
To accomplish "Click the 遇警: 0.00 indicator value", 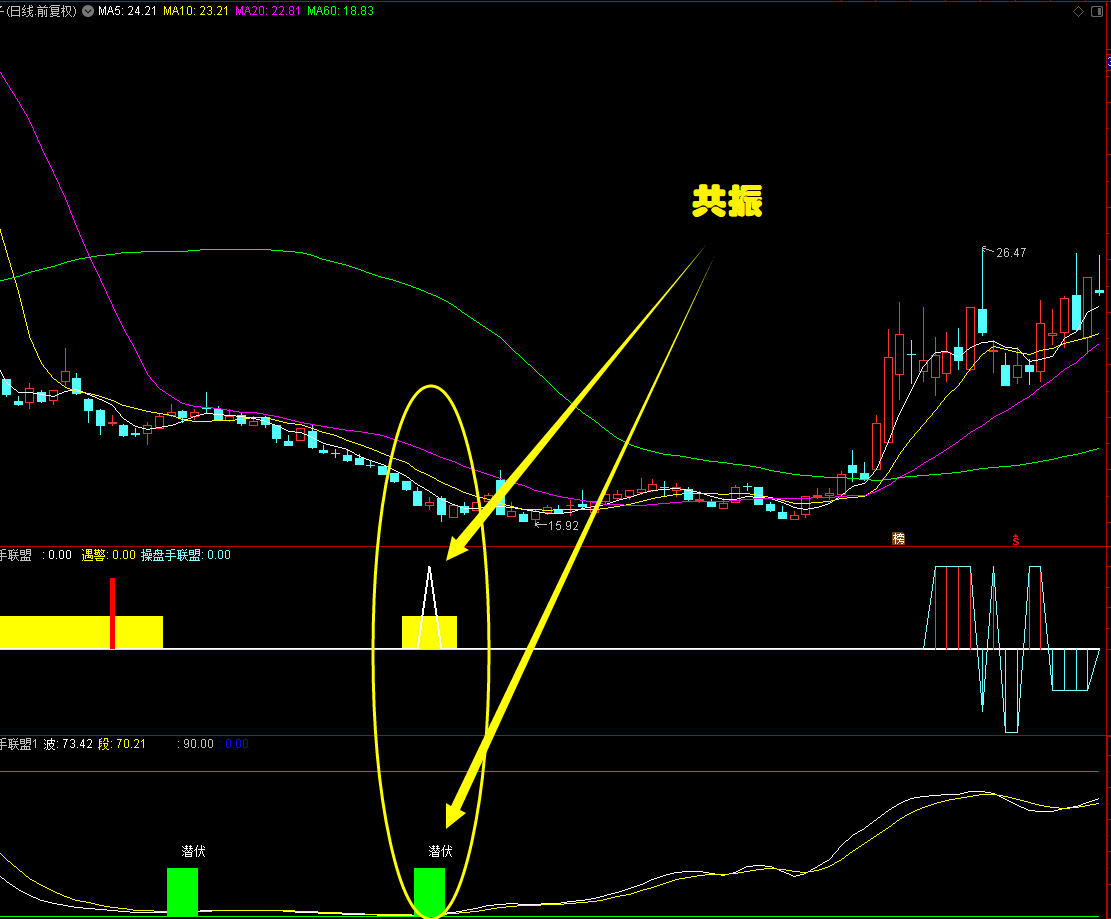I will point(108,555).
